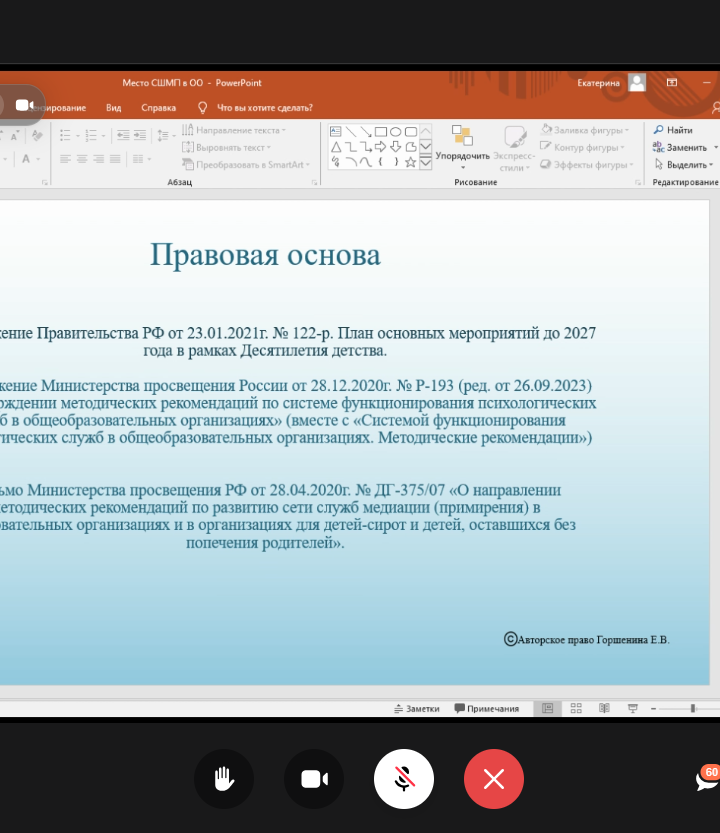Image resolution: width=720 pixels, height=833 pixels.
Task: Toggle the camera in call controls
Action: (314, 779)
